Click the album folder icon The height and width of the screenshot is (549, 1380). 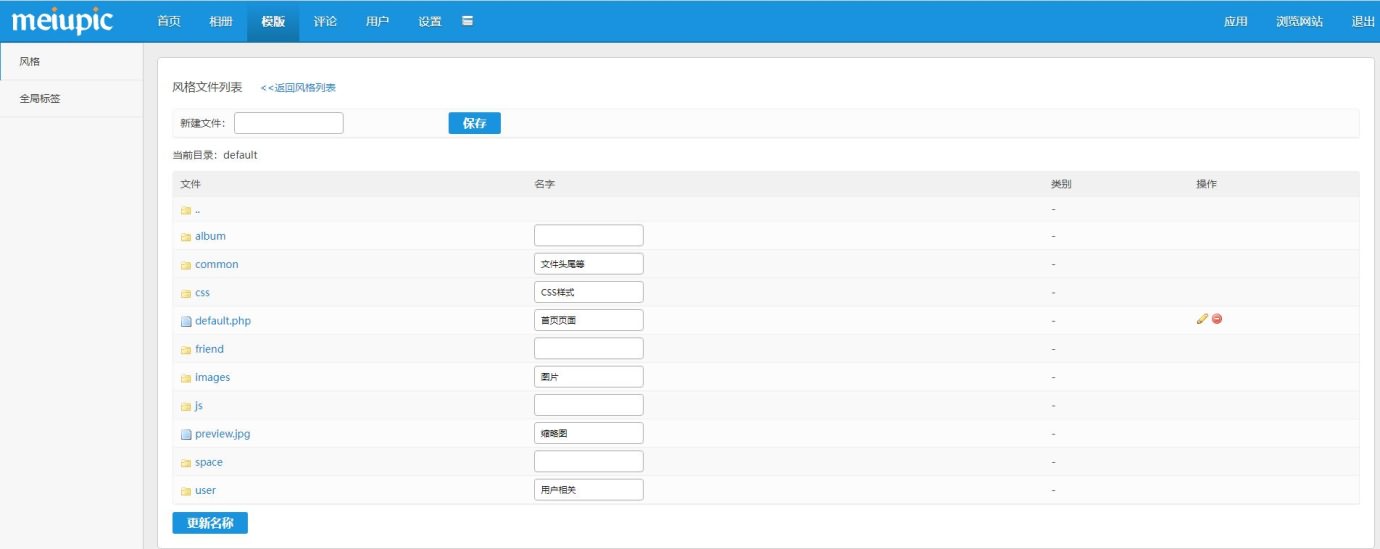[x=185, y=237]
